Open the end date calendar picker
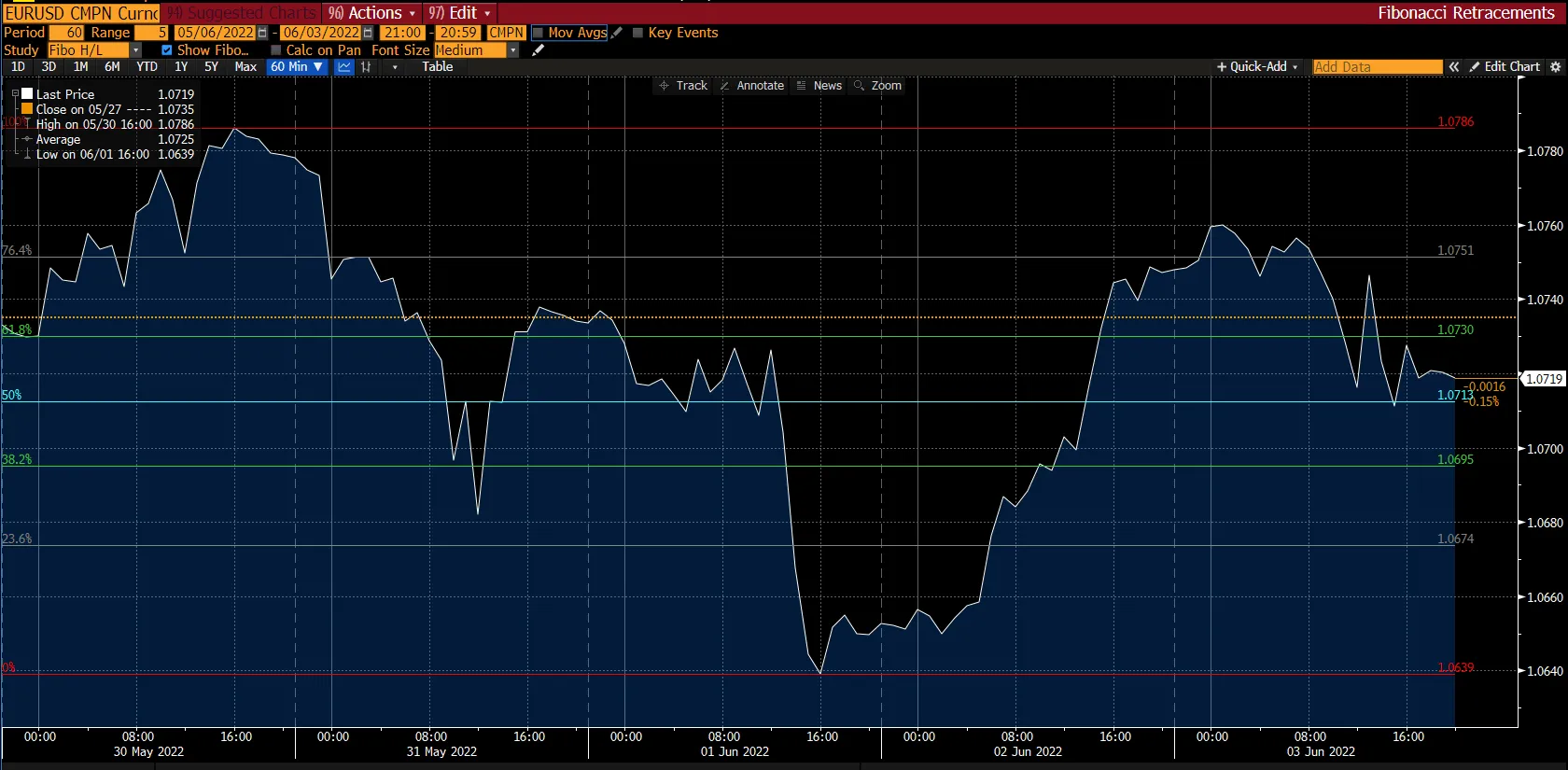Viewport: 1568px width, 770px height. click(368, 33)
